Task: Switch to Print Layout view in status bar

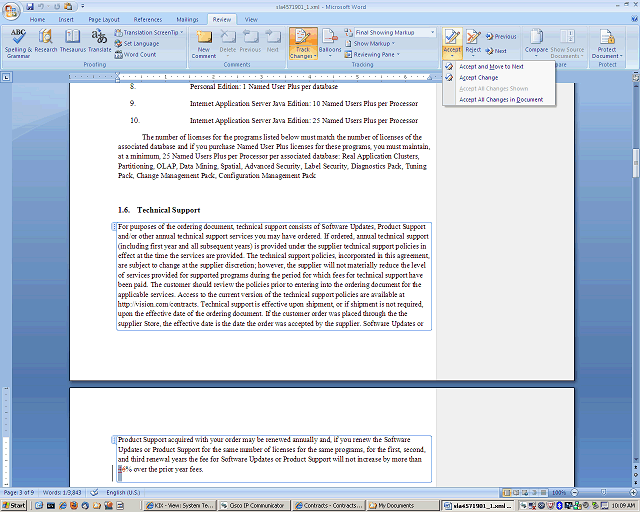Action: (507, 492)
